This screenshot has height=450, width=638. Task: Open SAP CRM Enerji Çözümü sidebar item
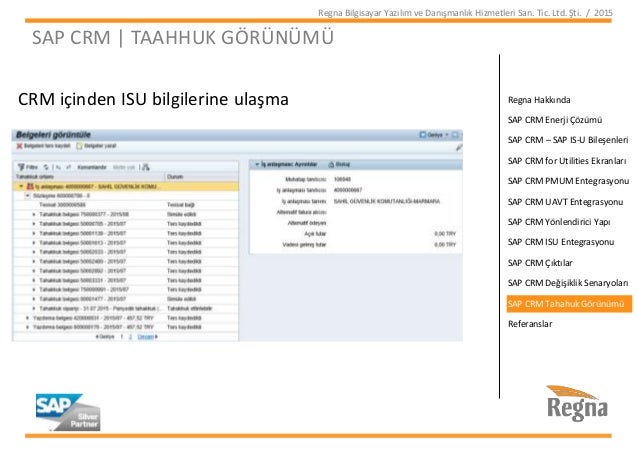[555, 120]
